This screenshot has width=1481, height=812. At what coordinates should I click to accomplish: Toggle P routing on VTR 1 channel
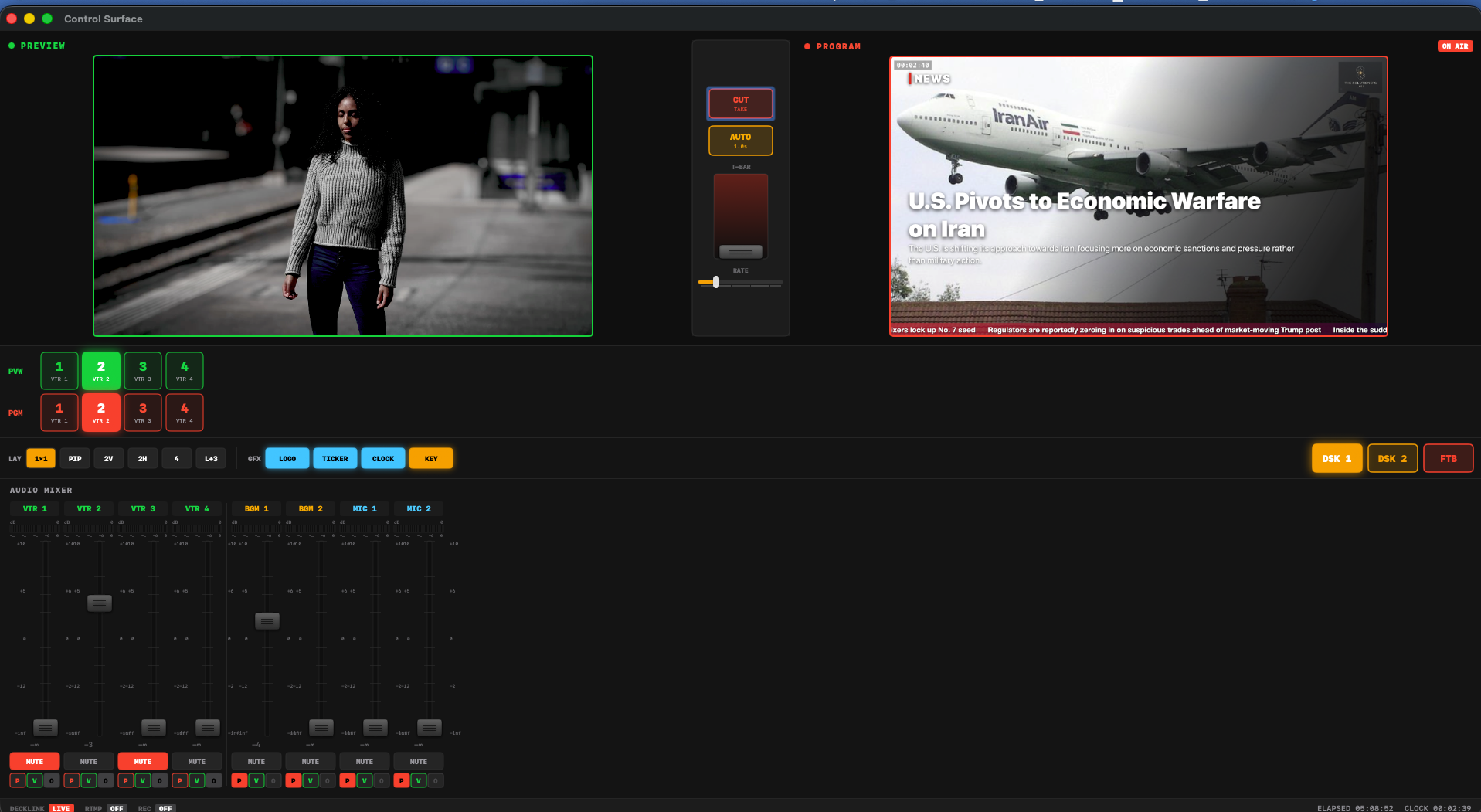tap(18, 780)
